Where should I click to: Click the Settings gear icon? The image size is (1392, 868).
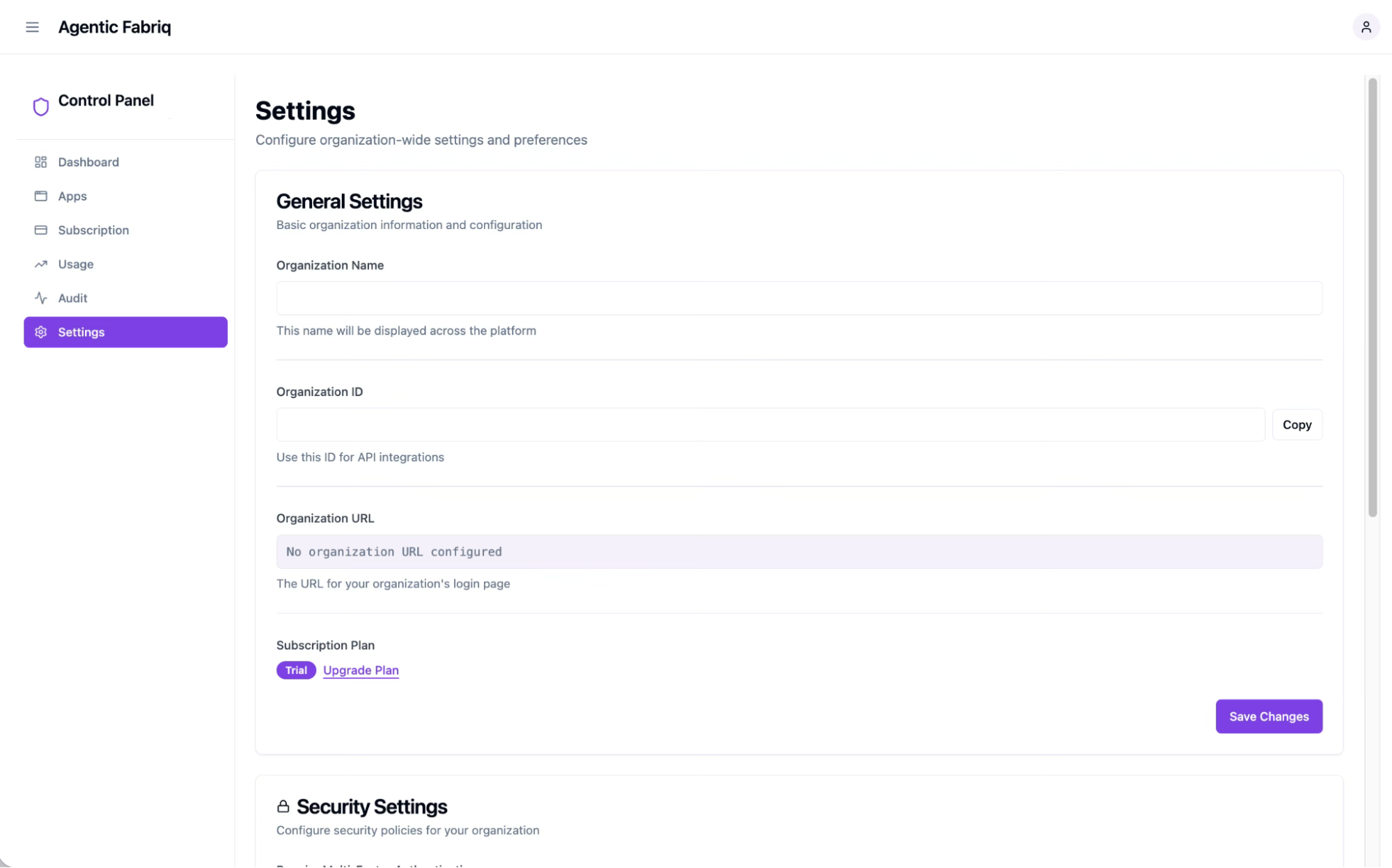pyautogui.click(x=41, y=332)
